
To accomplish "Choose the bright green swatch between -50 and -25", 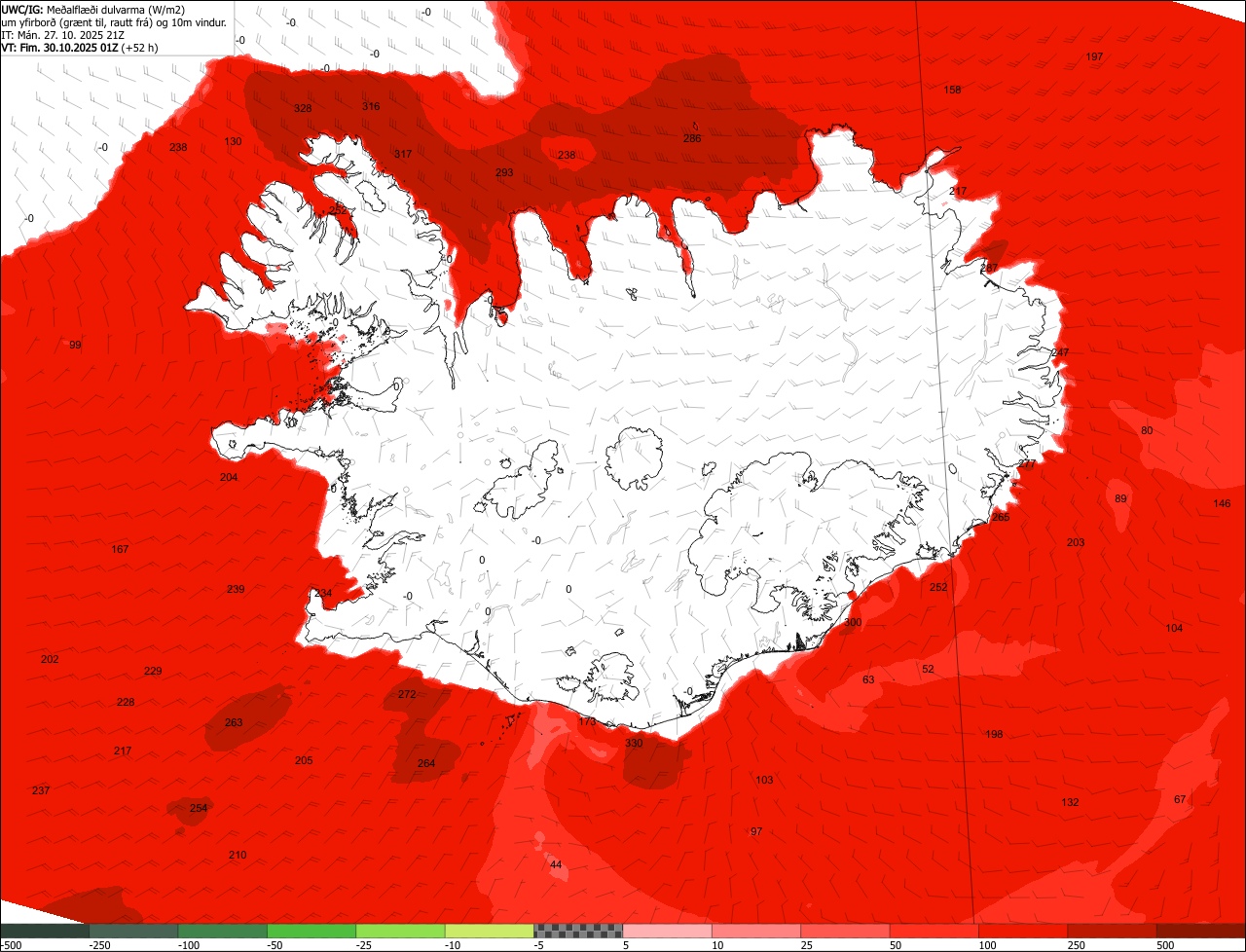I will click(x=311, y=931).
